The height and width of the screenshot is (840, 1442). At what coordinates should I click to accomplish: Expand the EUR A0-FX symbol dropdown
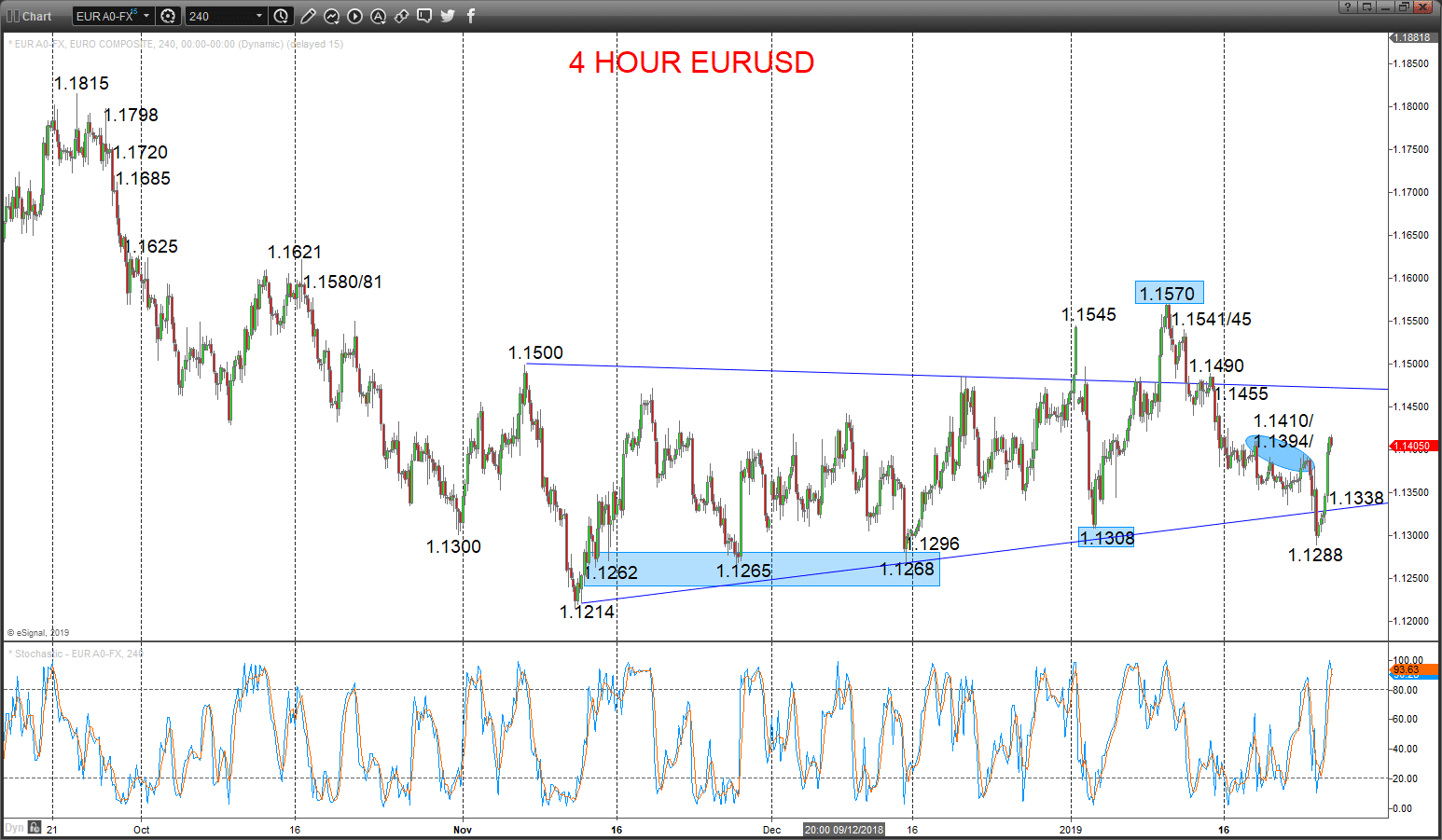(146, 16)
